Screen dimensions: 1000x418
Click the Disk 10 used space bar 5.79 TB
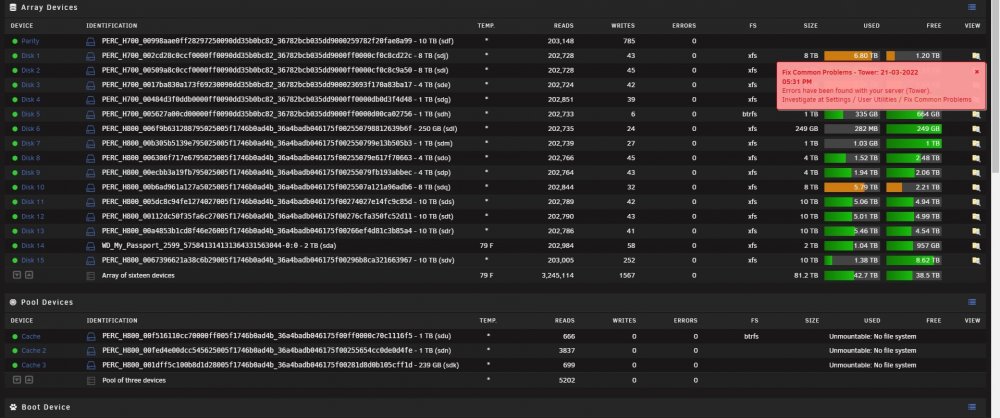click(x=851, y=188)
